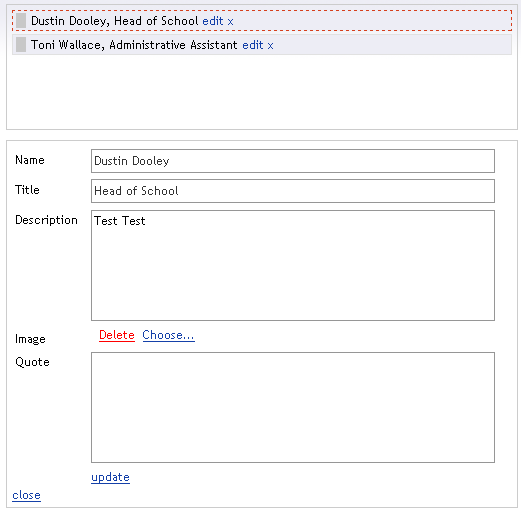Select the Toni Wallace, Administrative Assistant row

[x=262, y=45]
